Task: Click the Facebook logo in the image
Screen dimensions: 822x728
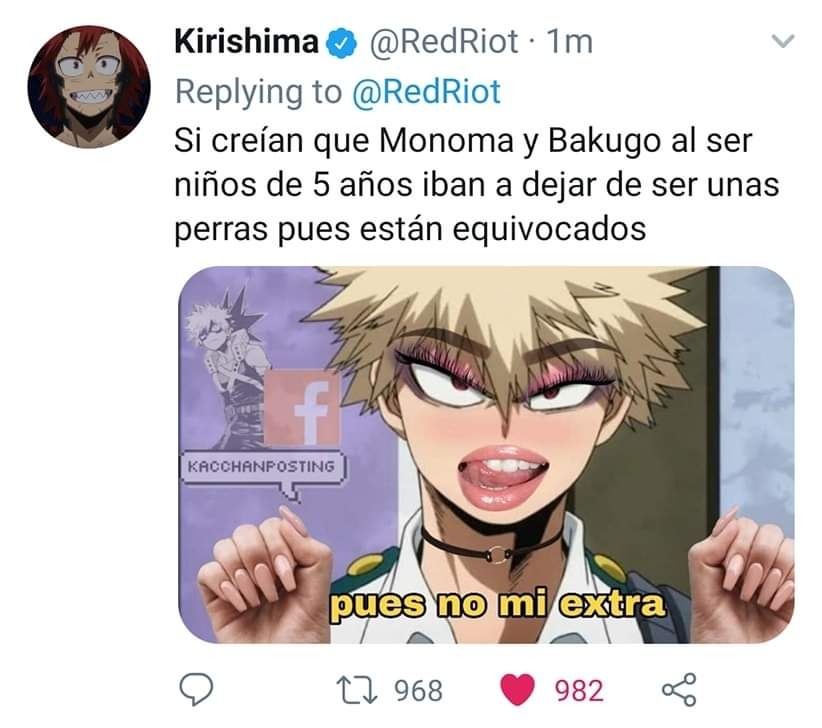Action: [301, 407]
